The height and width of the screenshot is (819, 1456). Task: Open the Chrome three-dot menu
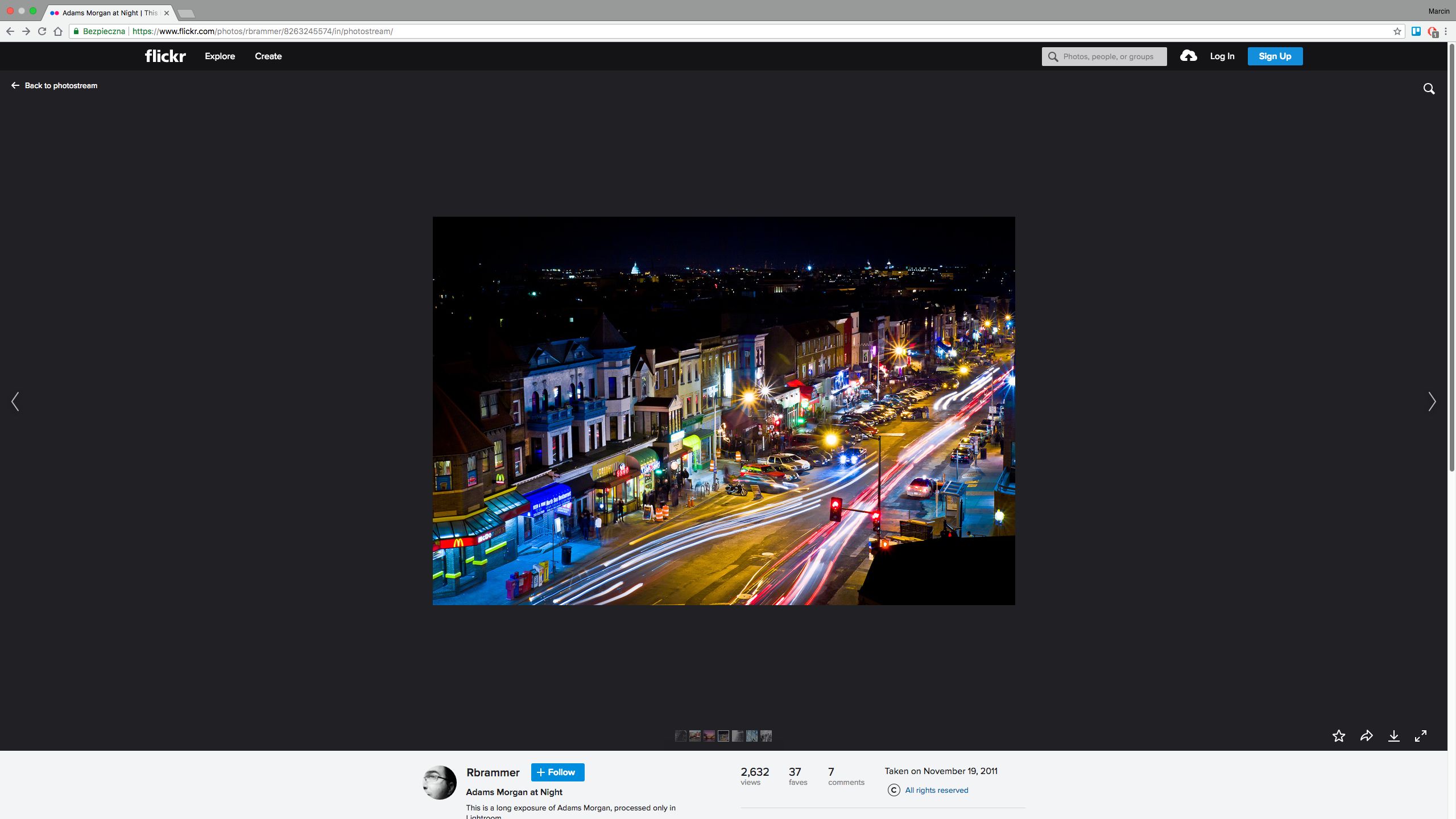click(1446, 31)
